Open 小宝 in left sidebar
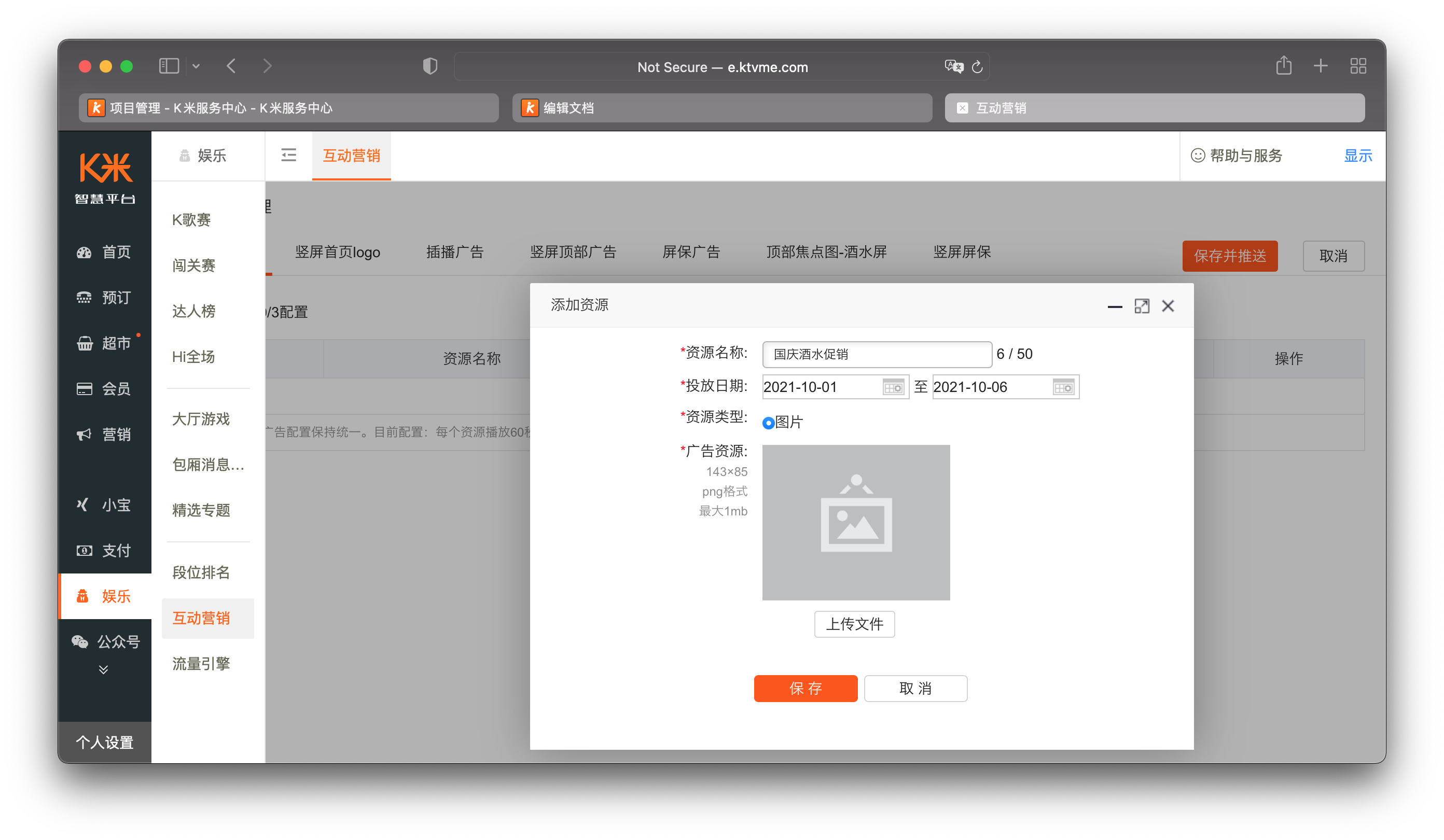Image resolution: width=1444 pixels, height=840 pixels. pyautogui.click(x=104, y=505)
